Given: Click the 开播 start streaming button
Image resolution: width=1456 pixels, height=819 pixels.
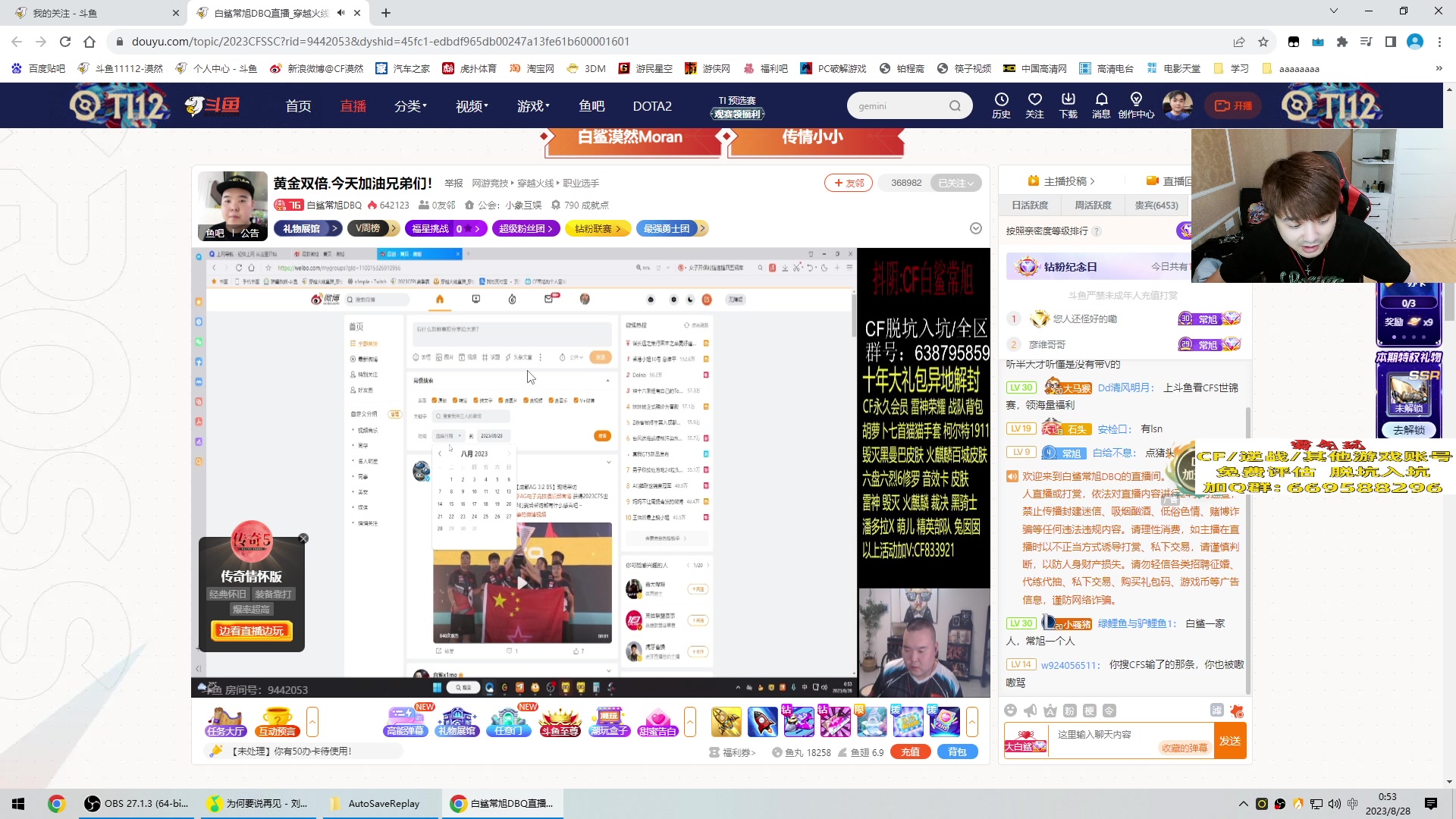Looking at the screenshot, I should tap(1234, 105).
